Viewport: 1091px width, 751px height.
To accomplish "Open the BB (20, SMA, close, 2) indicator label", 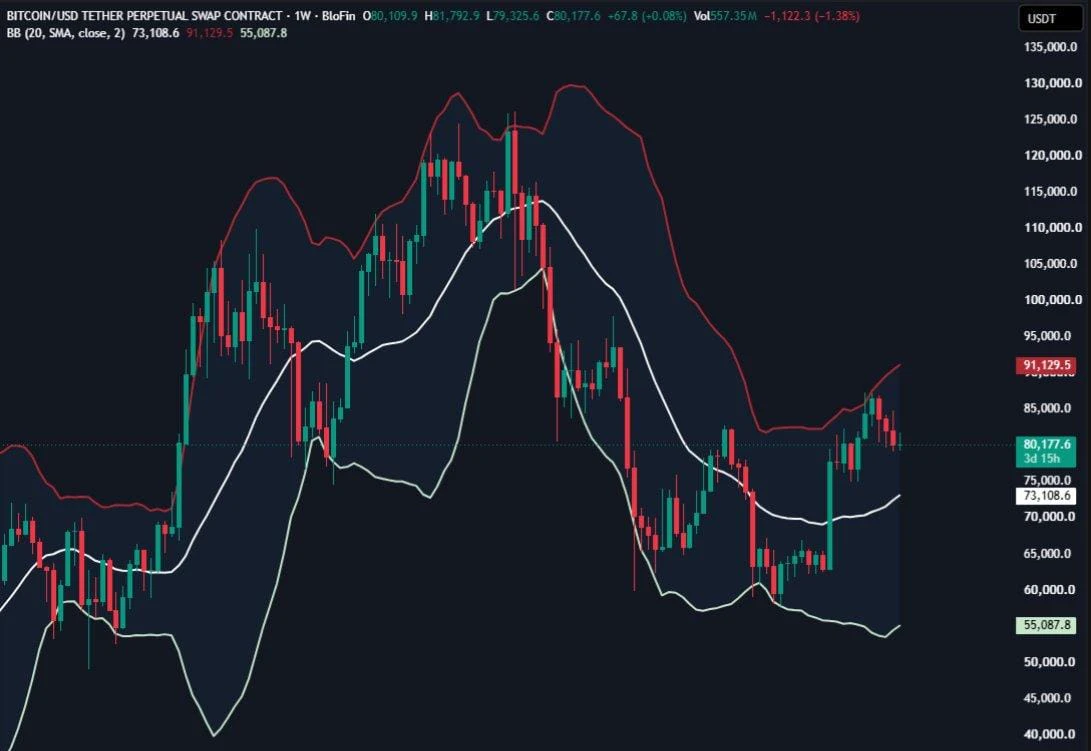I will click(x=66, y=33).
